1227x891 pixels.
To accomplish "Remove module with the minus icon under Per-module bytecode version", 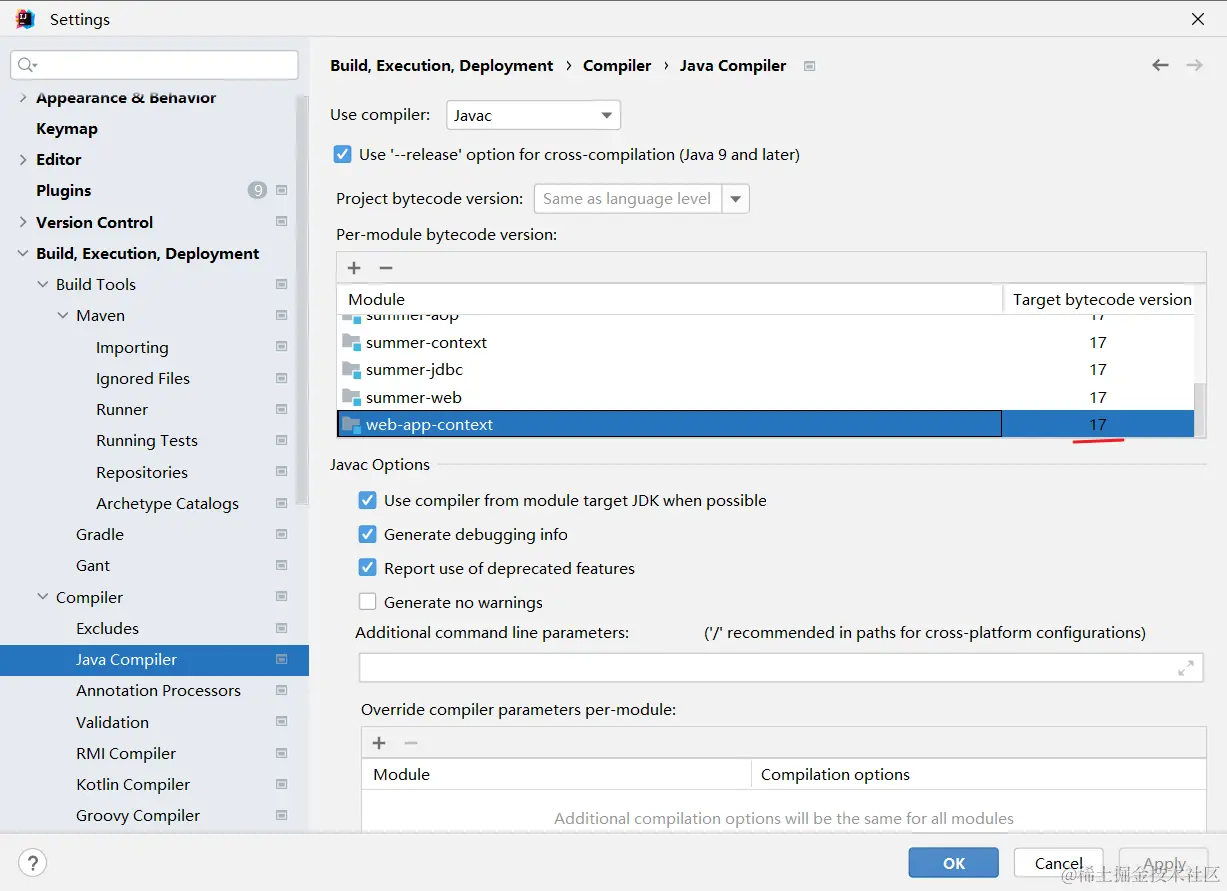I will [386, 268].
